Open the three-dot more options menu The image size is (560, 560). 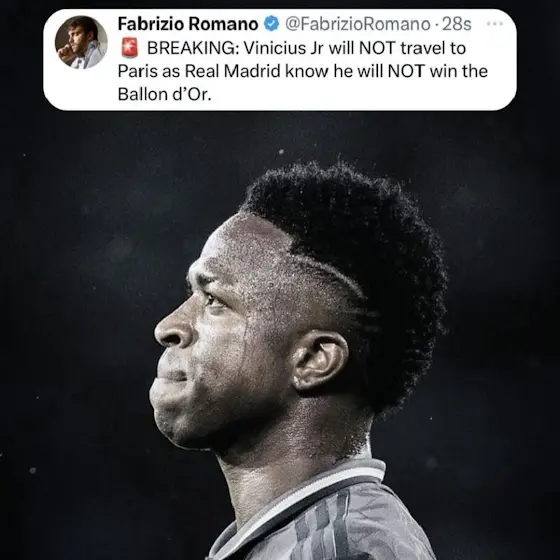point(495,24)
